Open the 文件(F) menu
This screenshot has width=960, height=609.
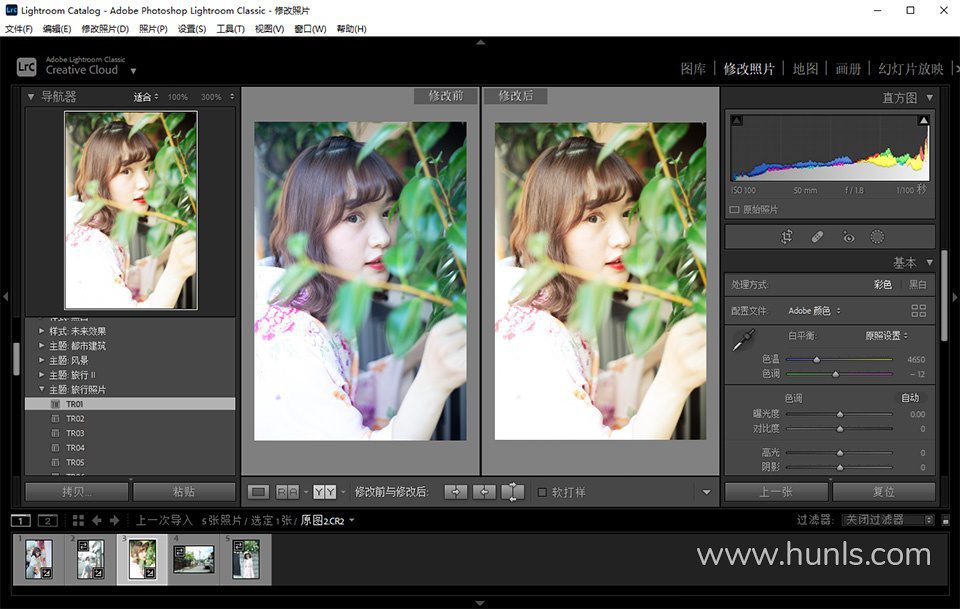point(18,29)
